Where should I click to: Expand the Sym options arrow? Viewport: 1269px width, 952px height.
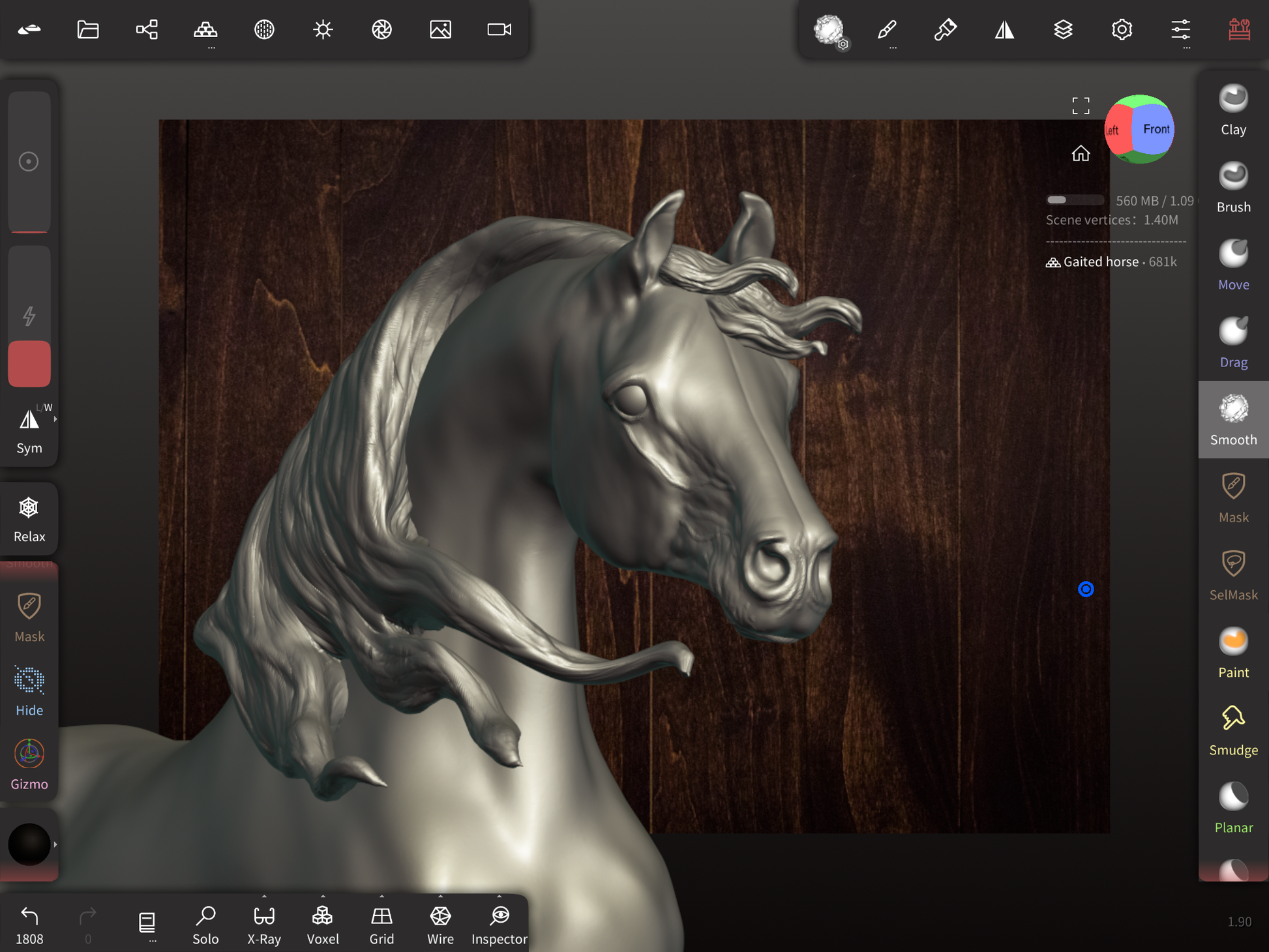click(x=55, y=419)
